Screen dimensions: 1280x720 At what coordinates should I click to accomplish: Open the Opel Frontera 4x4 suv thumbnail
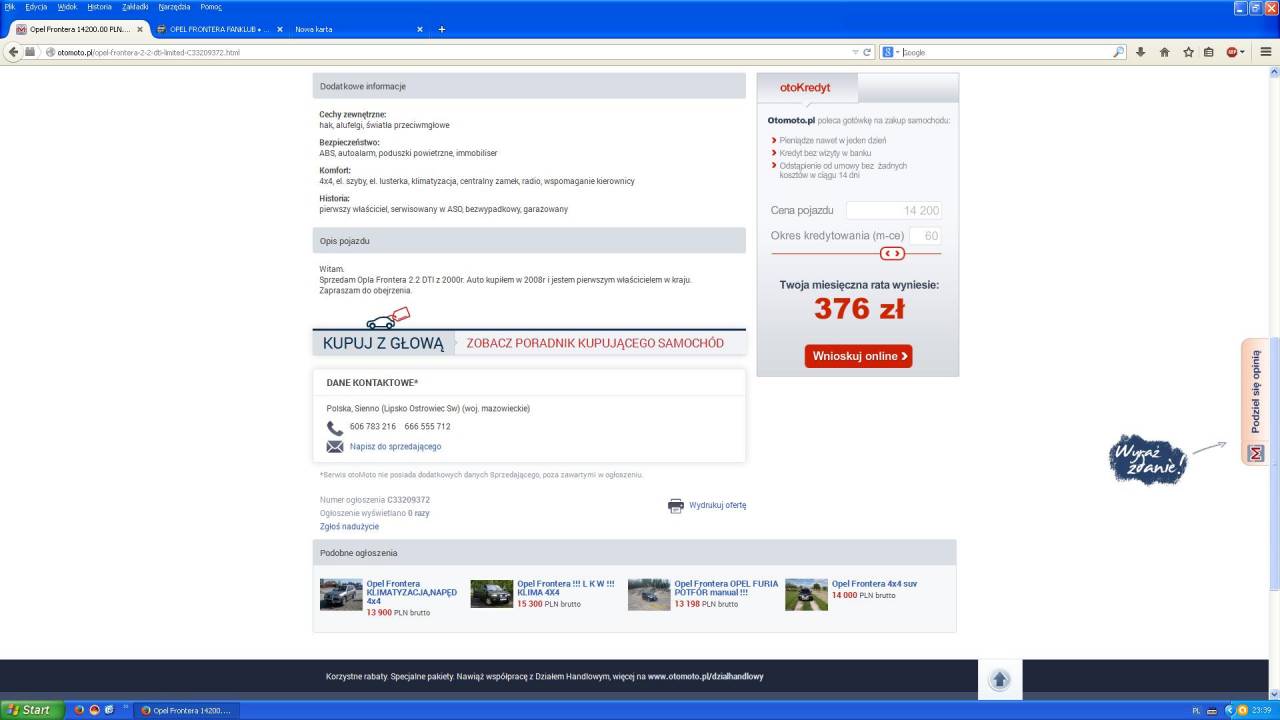click(x=806, y=594)
